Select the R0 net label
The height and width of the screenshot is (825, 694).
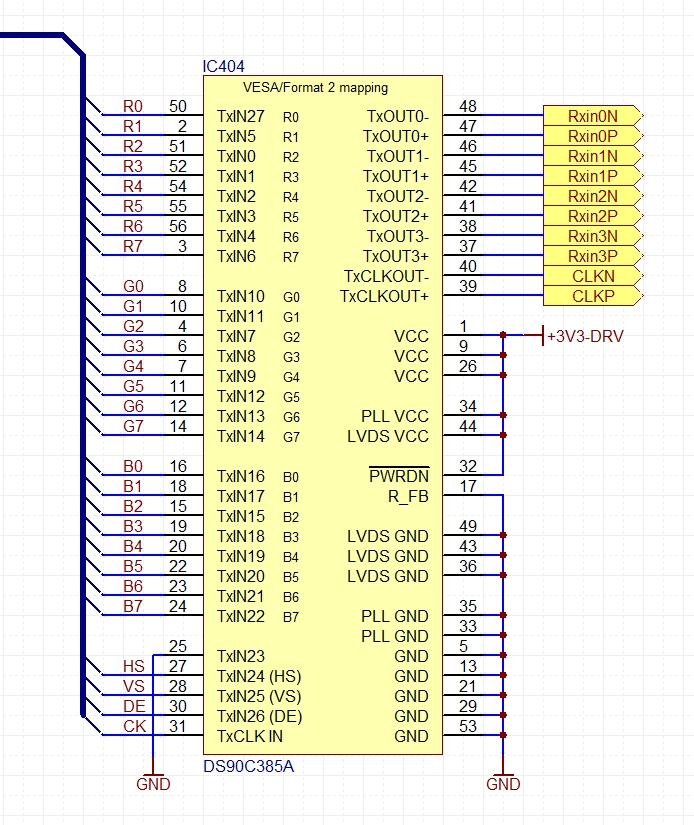[x=133, y=106]
